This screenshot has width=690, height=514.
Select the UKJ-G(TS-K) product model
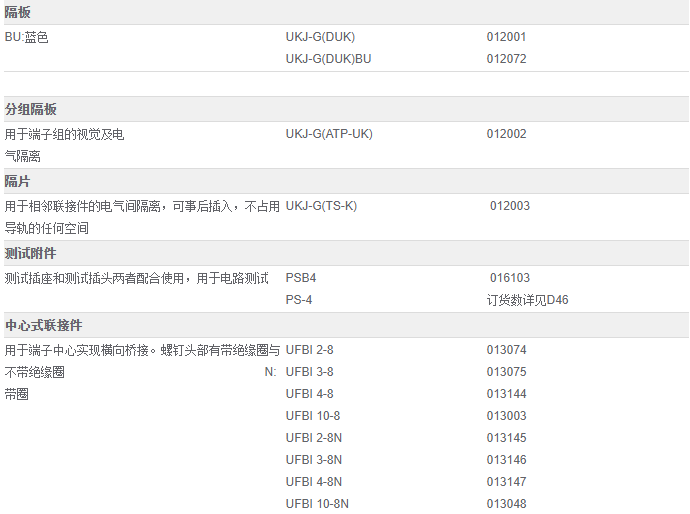point(321,206)
